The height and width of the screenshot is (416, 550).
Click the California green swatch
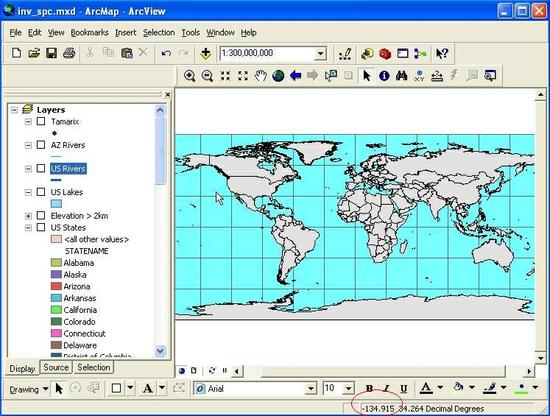[56, 310]
